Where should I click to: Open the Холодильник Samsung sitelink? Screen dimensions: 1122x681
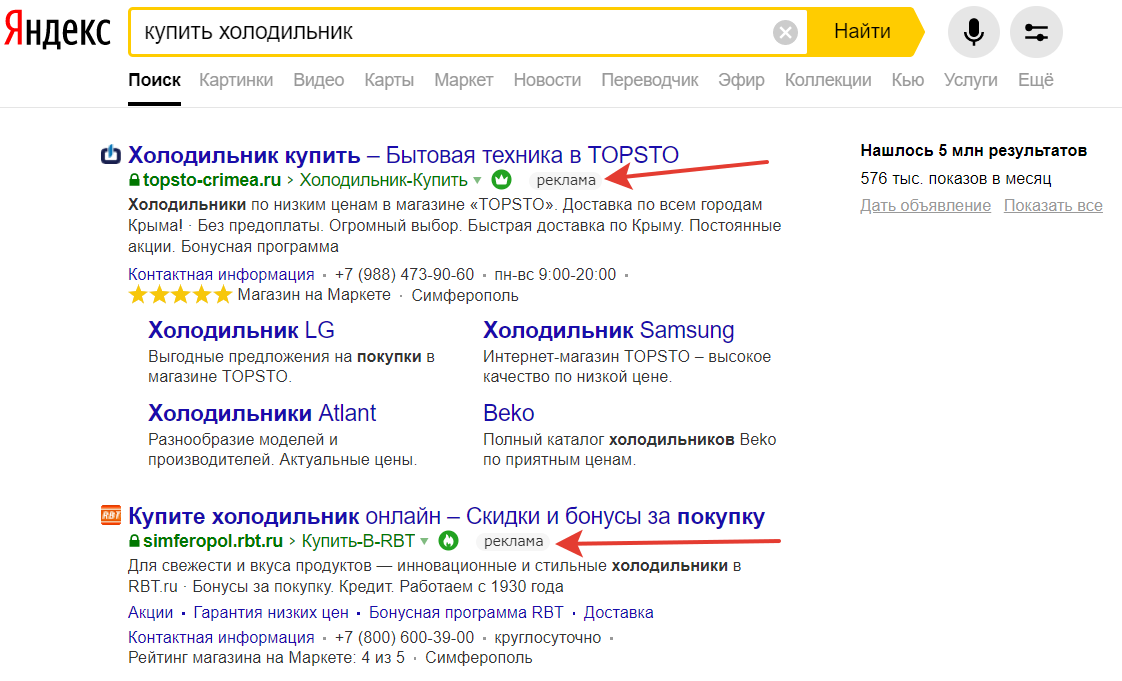click(608, 330)
